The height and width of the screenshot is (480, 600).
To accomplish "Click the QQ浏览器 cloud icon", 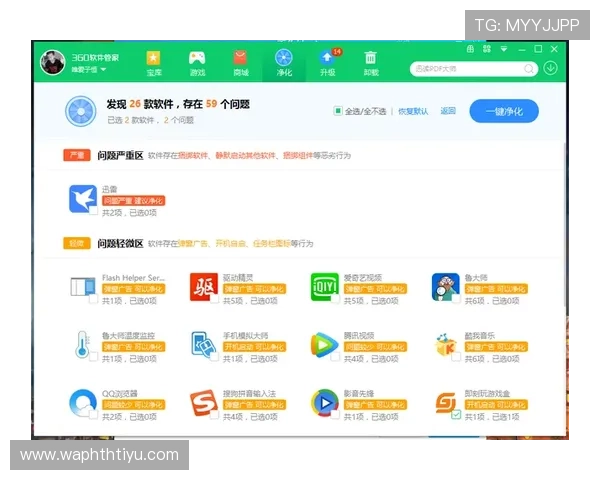I will pos(83,403).
